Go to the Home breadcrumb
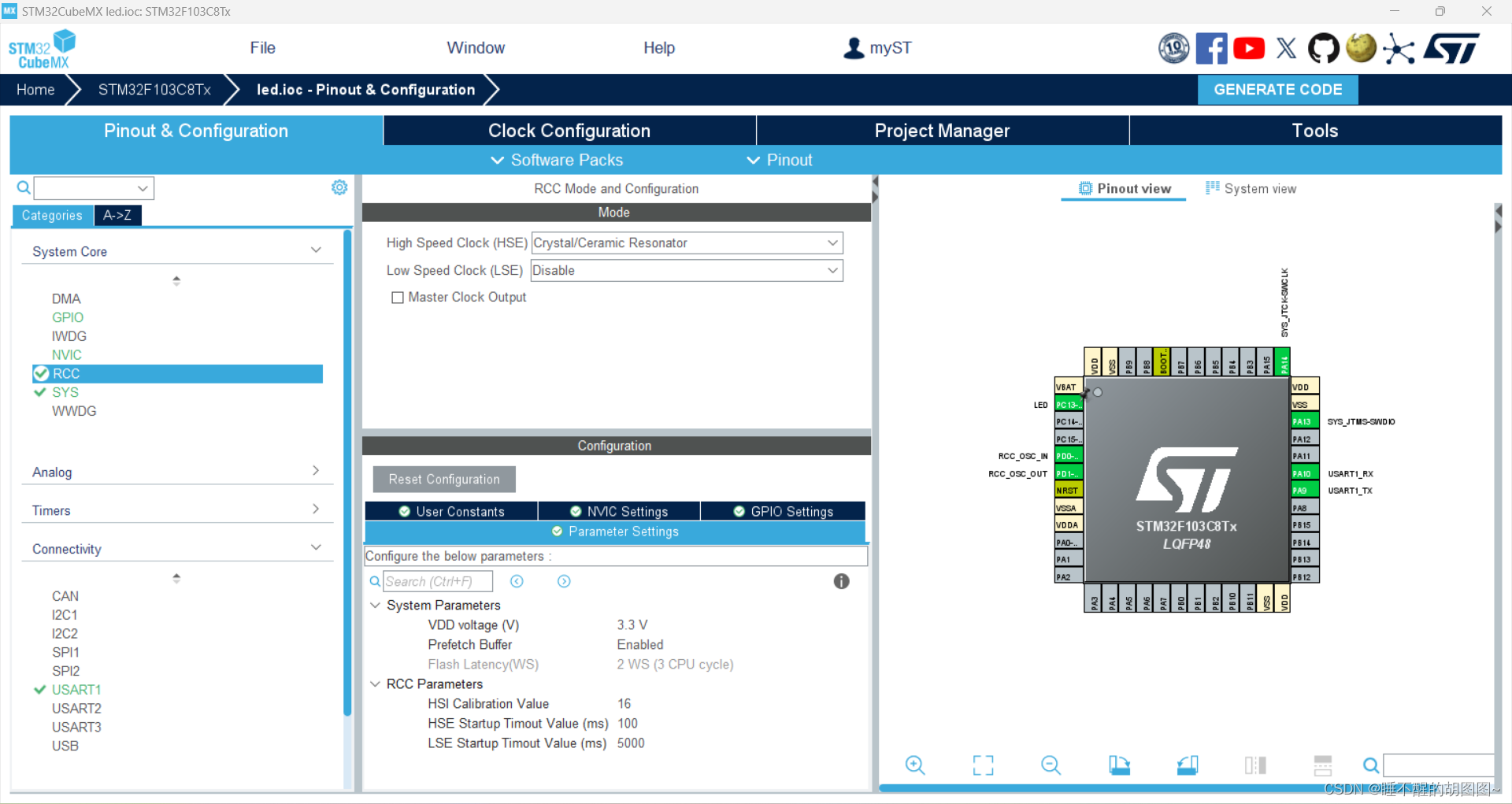 point(35,90)
